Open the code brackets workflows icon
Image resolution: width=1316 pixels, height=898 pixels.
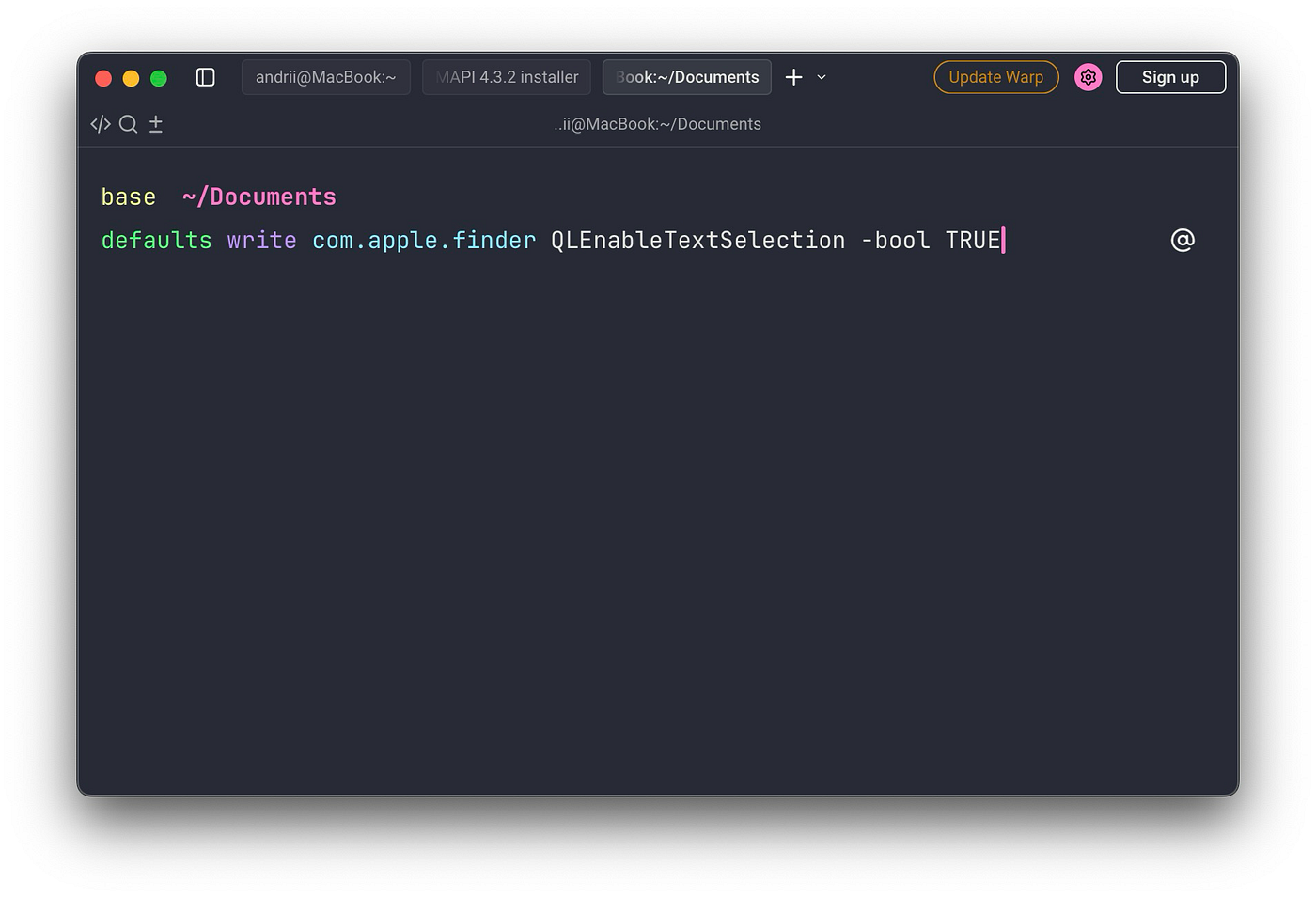(101, 124)
